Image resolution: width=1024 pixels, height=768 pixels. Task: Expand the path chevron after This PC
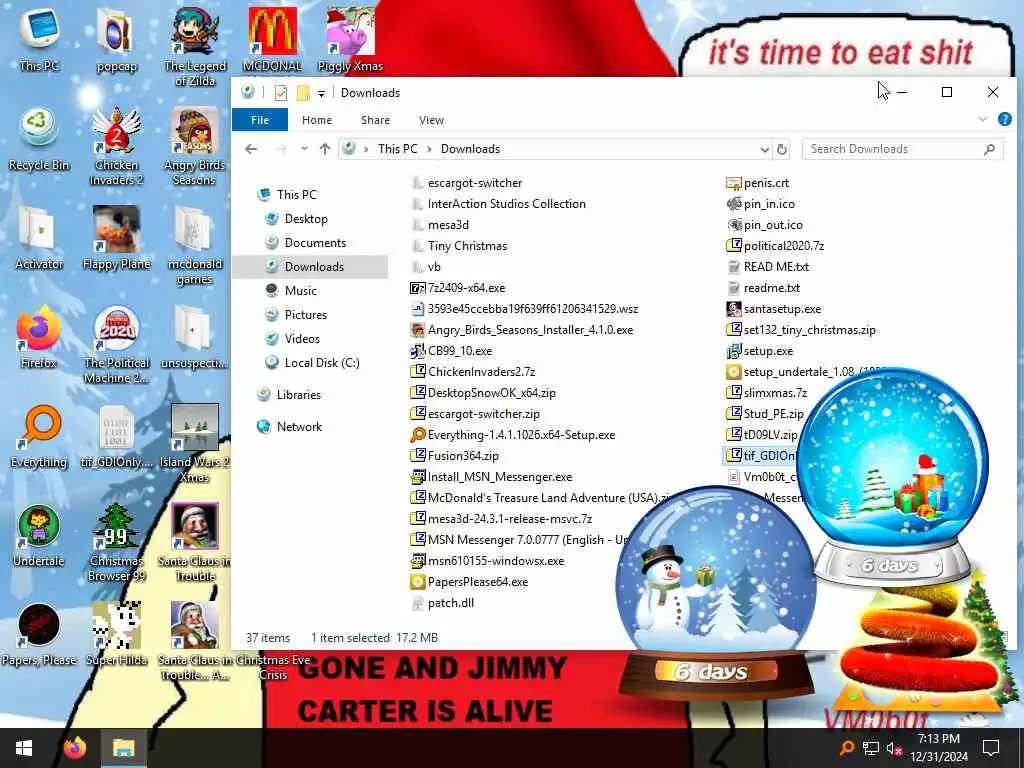tap(429, 150)
